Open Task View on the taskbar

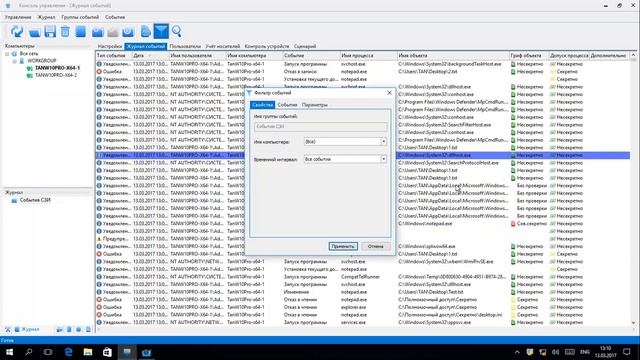coord(48,352)
